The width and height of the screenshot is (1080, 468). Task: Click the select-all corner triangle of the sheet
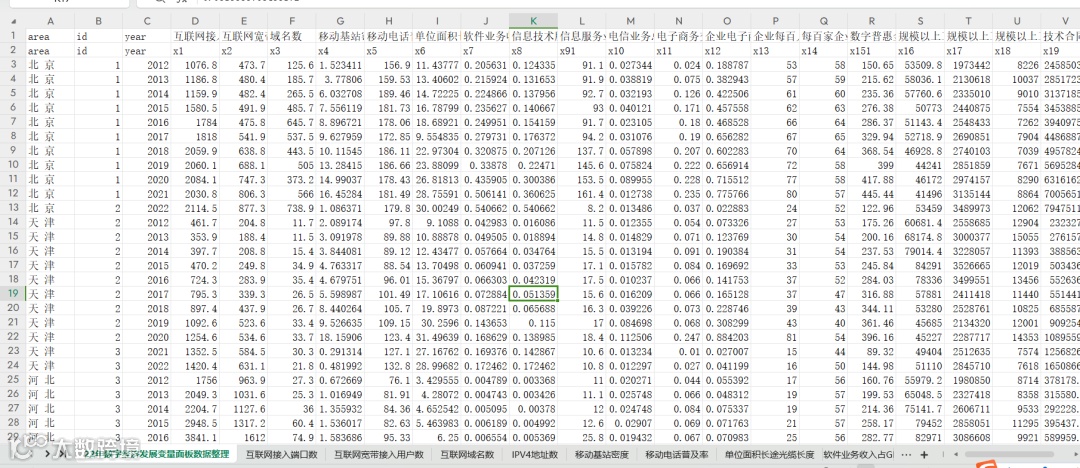13,21
